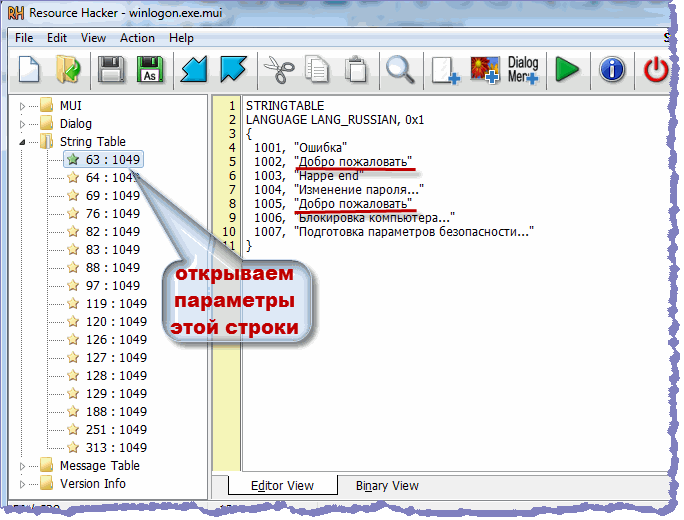Viewport: 684px width, 520px height.
Task: Select string table entry 69 : 1049
Action: click(113, 195)
